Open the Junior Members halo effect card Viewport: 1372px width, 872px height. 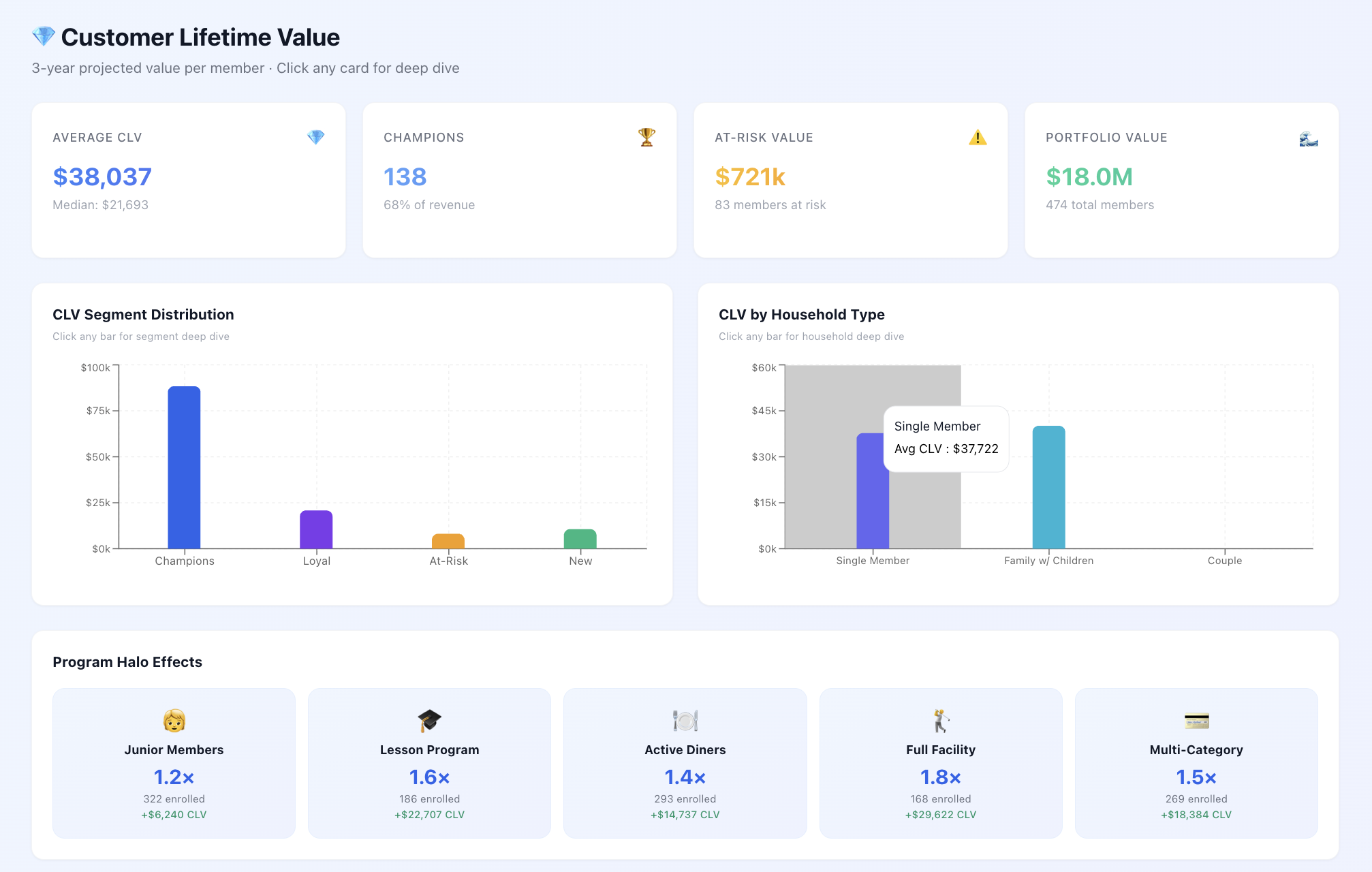173,763
